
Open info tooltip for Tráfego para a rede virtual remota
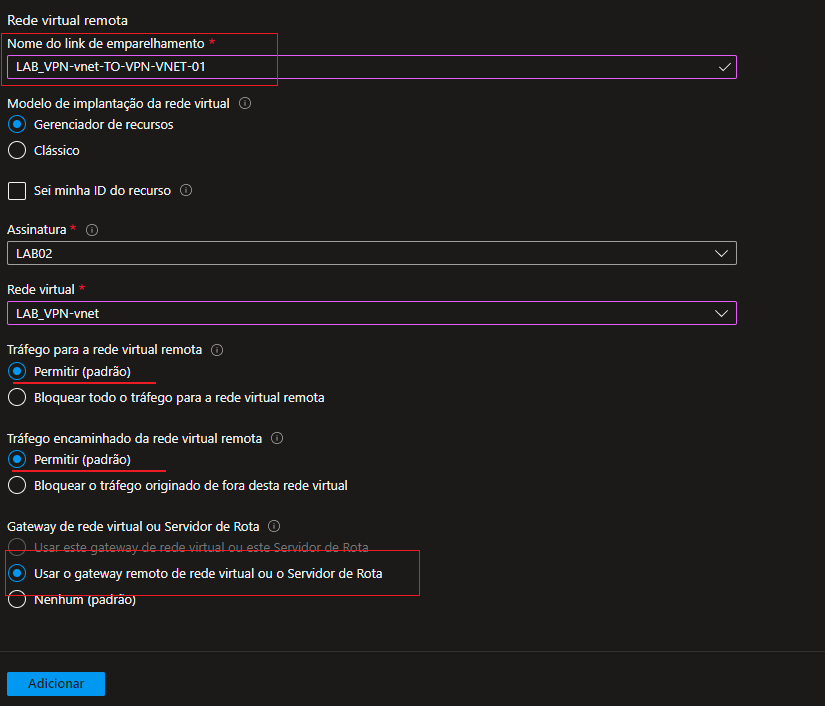tap(217, 350)
